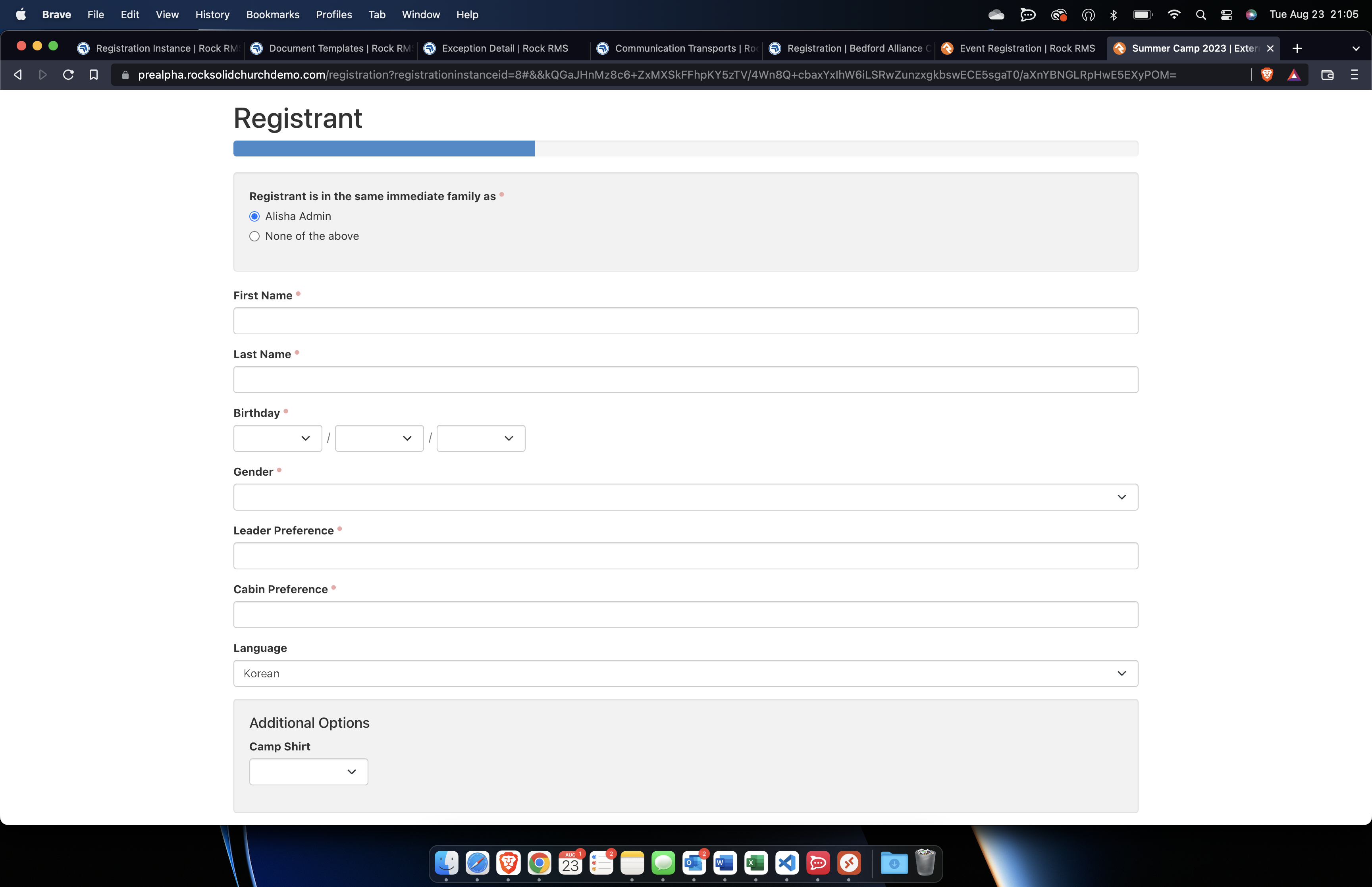1372x887 pixels.
Task: Open the last Birthday dropdown
Action: [481, 438]
